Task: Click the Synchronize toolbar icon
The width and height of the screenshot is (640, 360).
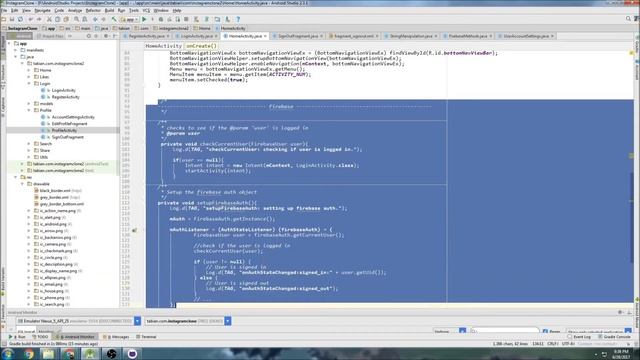Action: coord(20,19)
